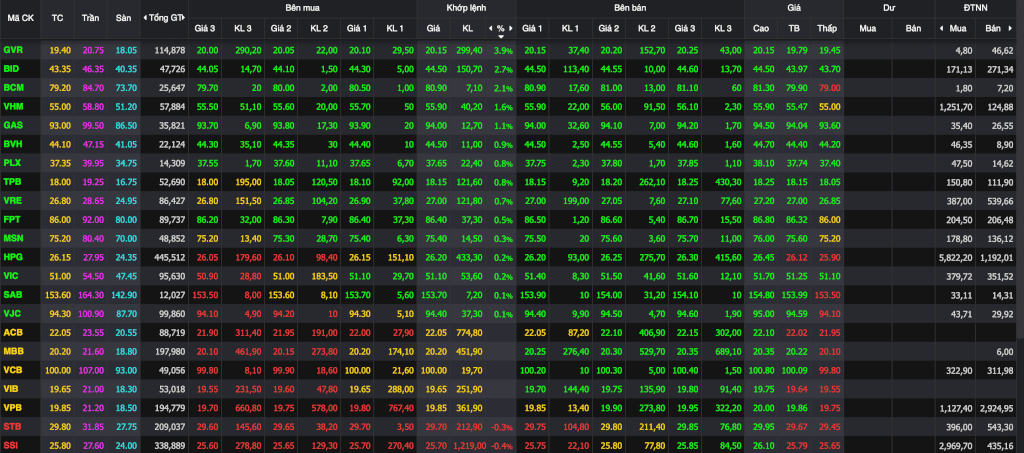Click the % change column header
This screenshot has height=453, width=1024.
point(501,29)
